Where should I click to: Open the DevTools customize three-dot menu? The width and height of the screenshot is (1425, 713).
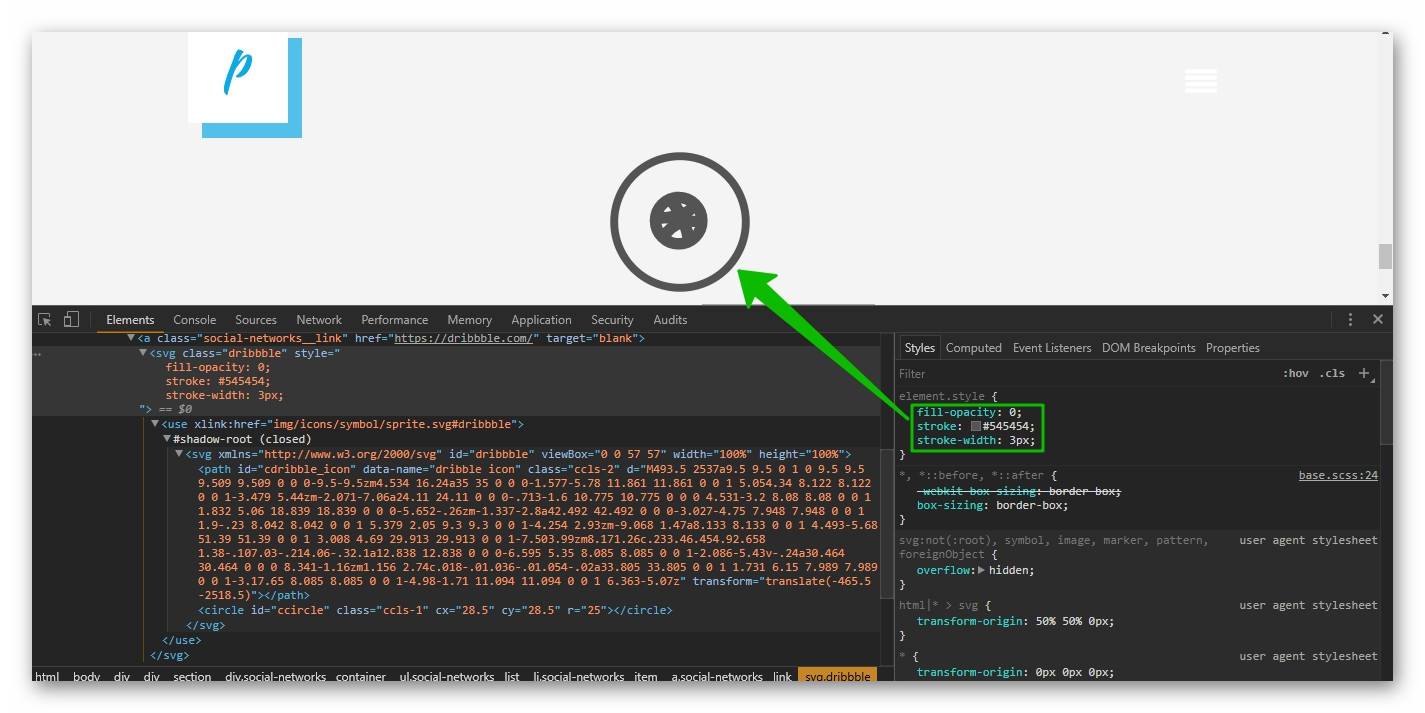[x=1350, y=320]
